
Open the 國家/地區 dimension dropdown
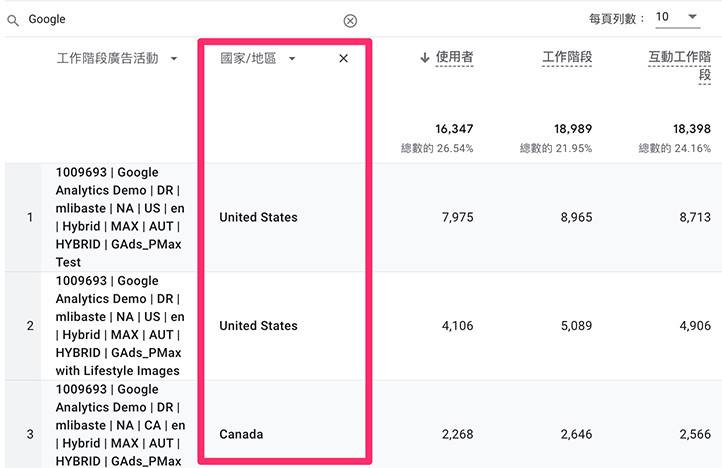tap(292, 59)
